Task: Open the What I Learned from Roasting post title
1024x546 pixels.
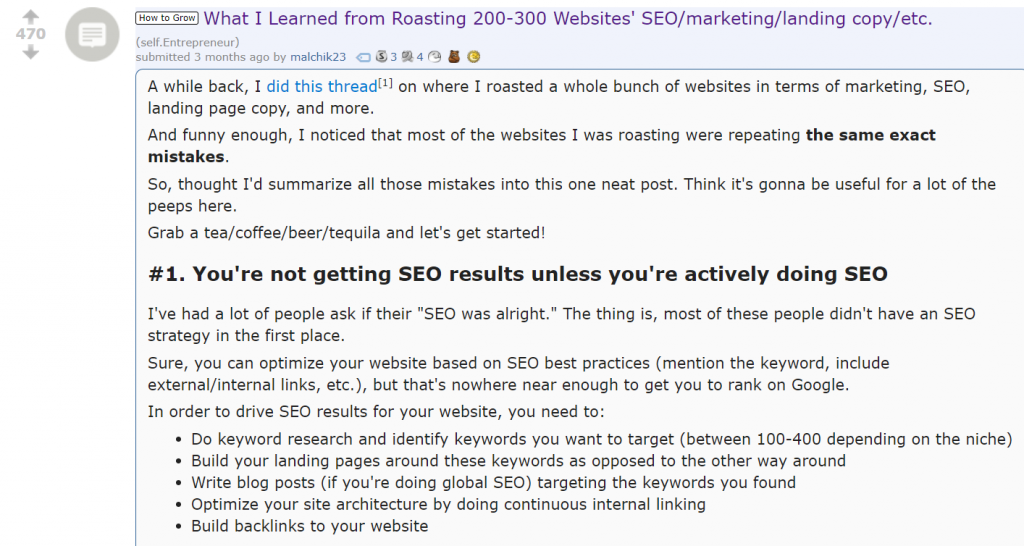Action: [568, 18]
